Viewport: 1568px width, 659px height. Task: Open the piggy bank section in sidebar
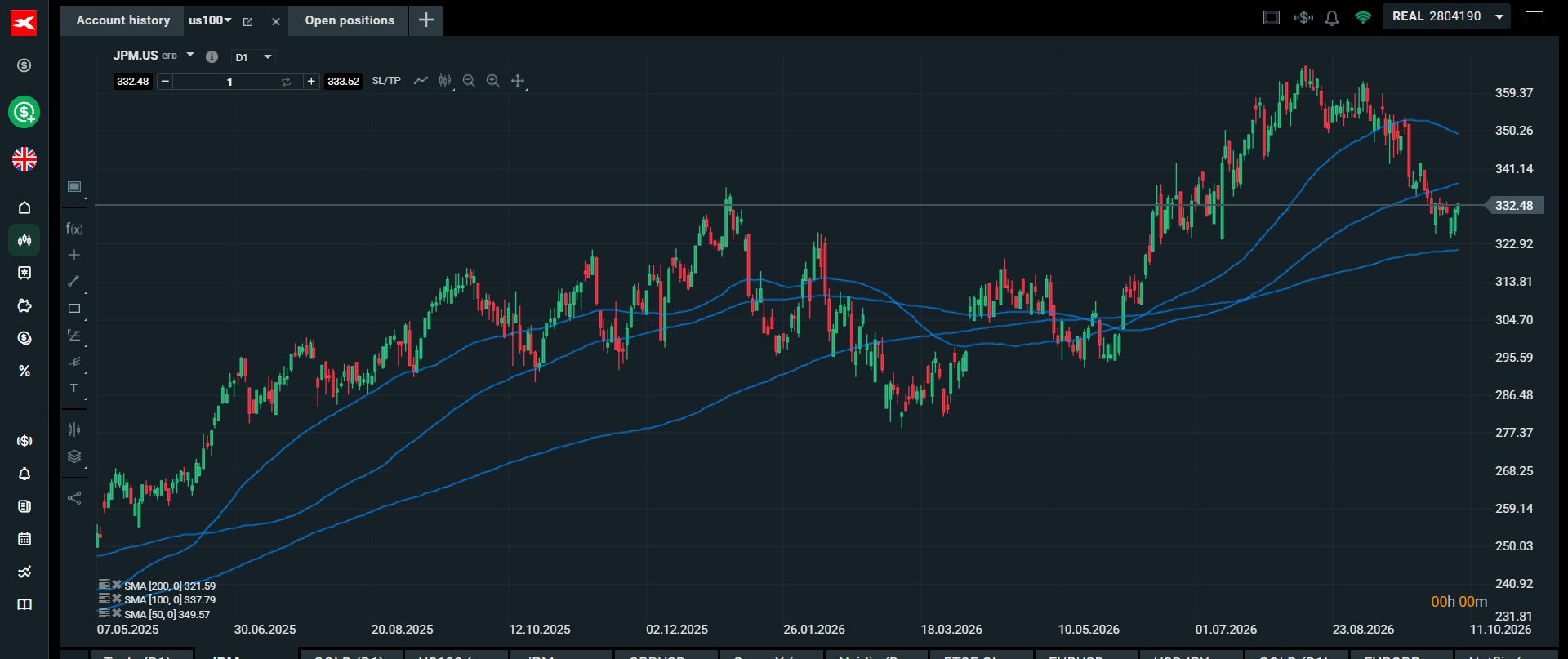pos(24,305)
